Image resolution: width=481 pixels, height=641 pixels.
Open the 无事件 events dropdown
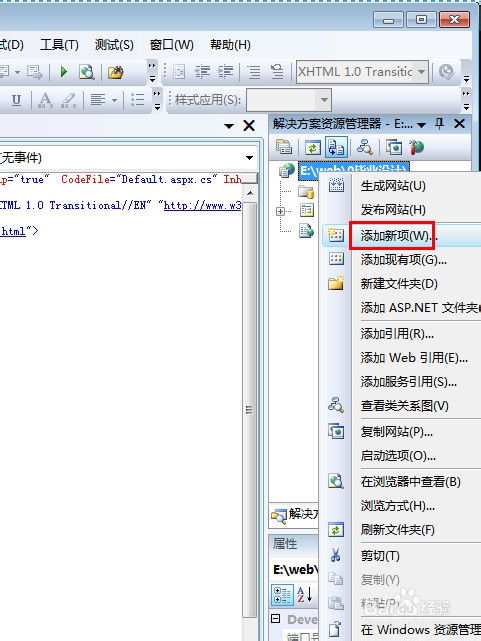249,158
